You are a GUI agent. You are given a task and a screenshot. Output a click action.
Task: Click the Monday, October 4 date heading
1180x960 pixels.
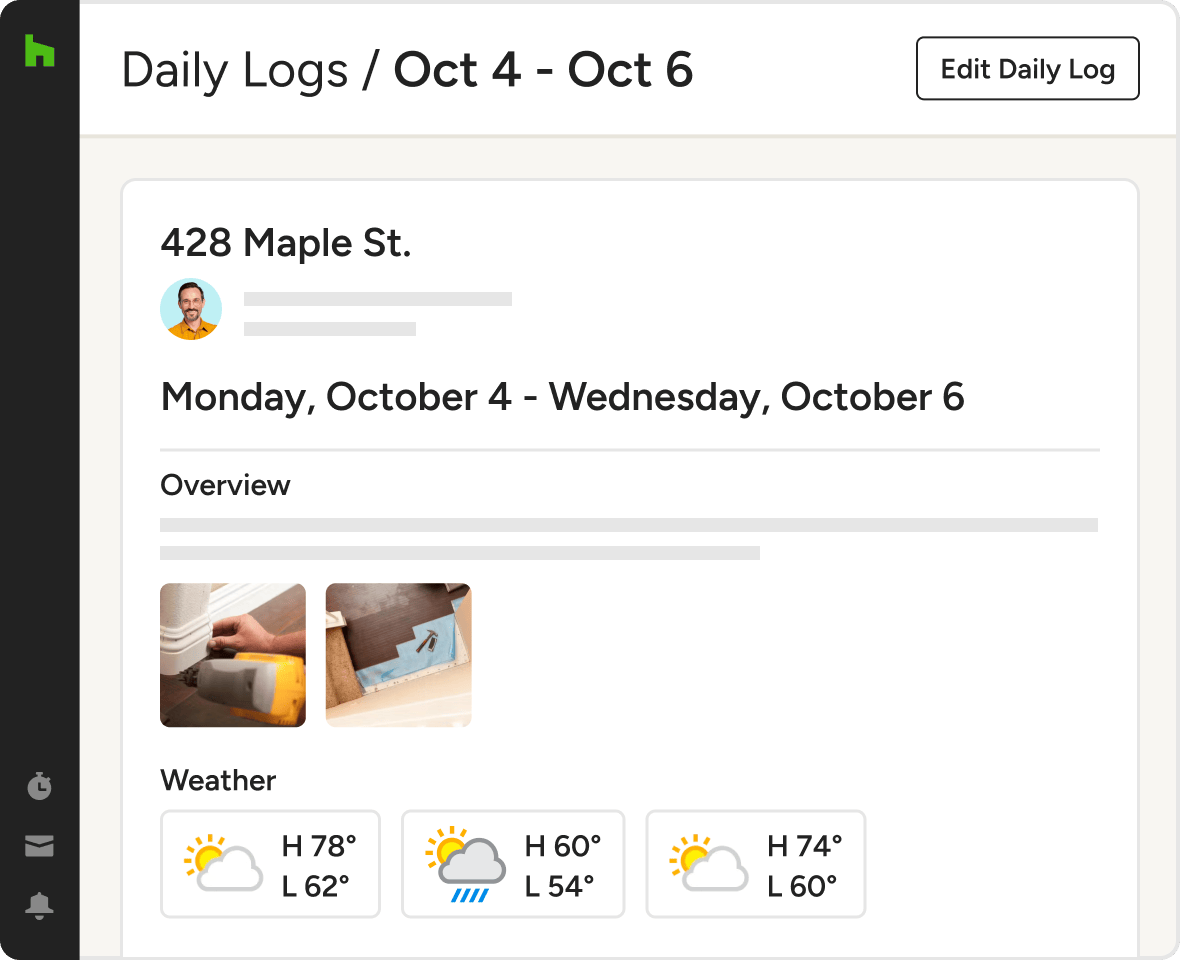[562, 397]
